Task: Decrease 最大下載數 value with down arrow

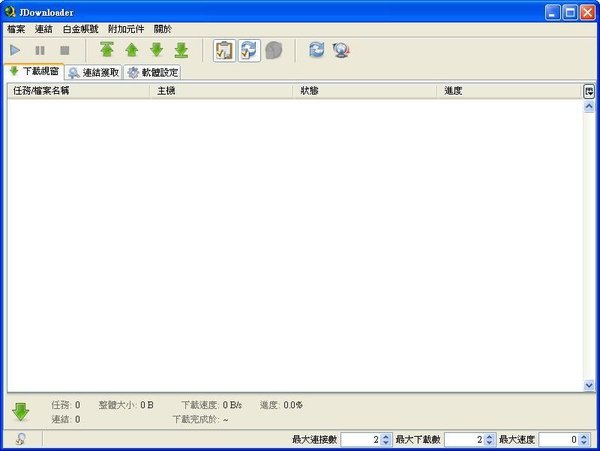Action: (489, 443)
